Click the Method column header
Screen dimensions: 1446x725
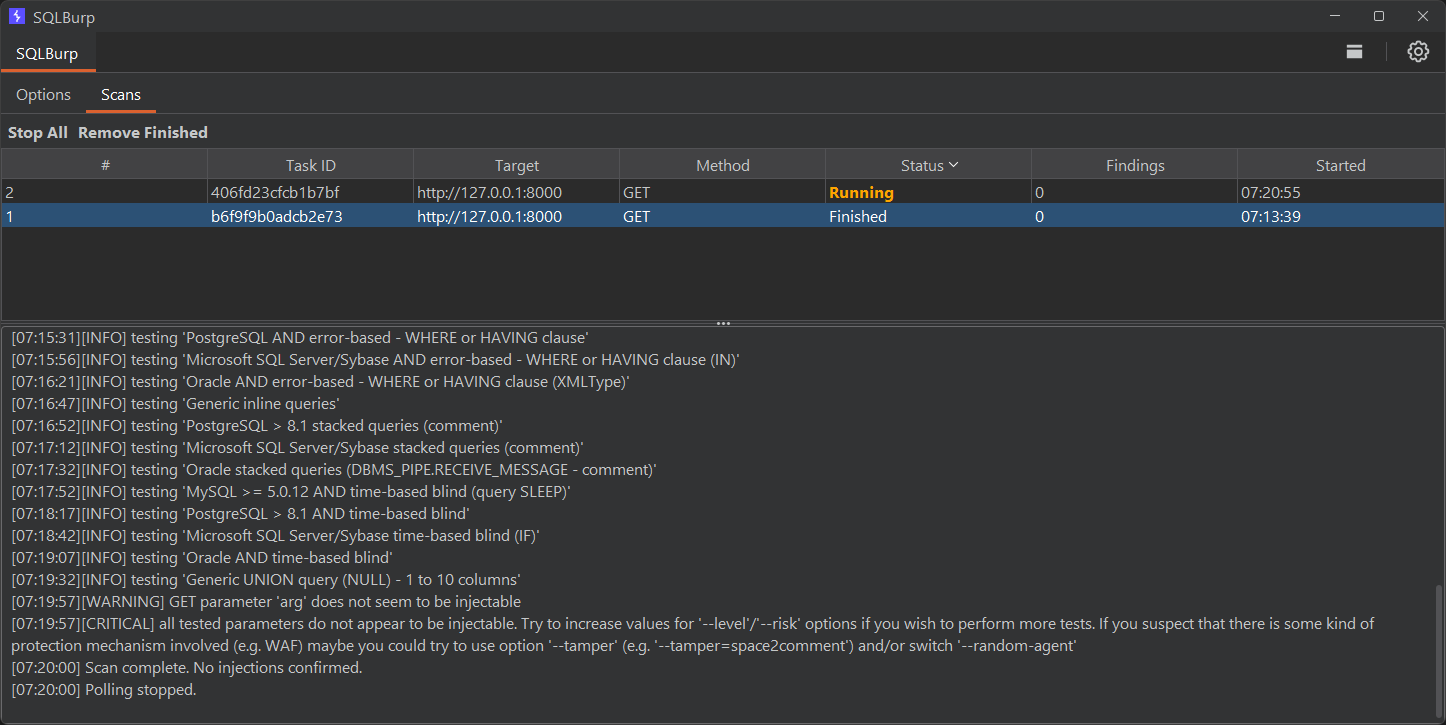[723, 165]
